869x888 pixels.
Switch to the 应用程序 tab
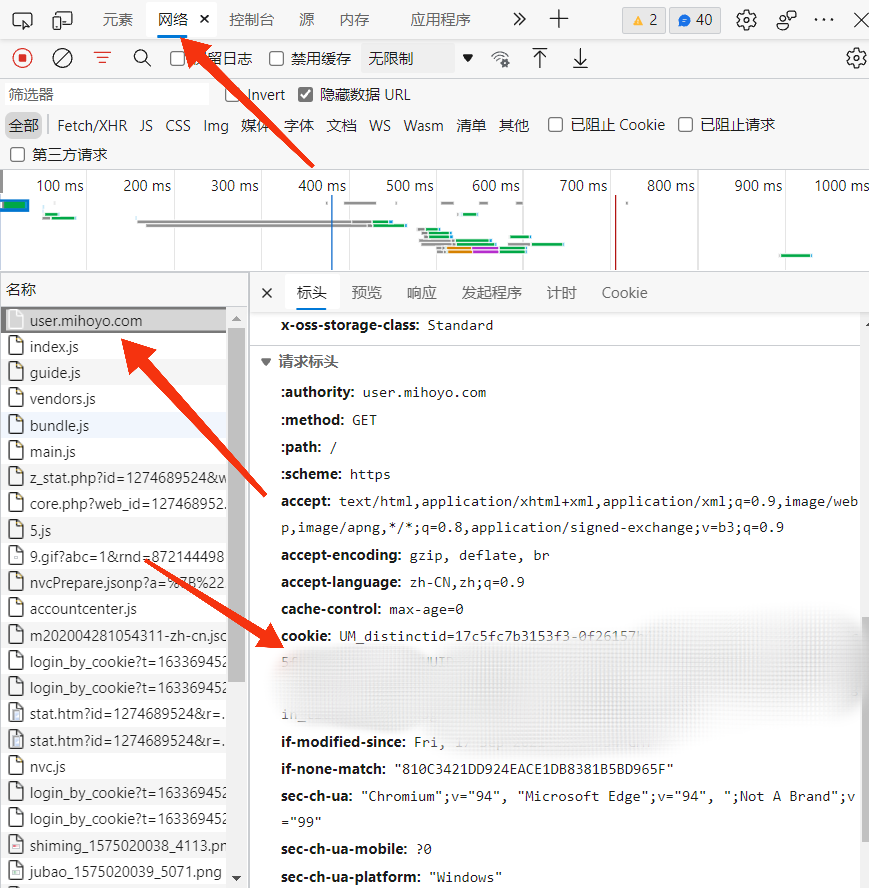click(x=440, y=20)
